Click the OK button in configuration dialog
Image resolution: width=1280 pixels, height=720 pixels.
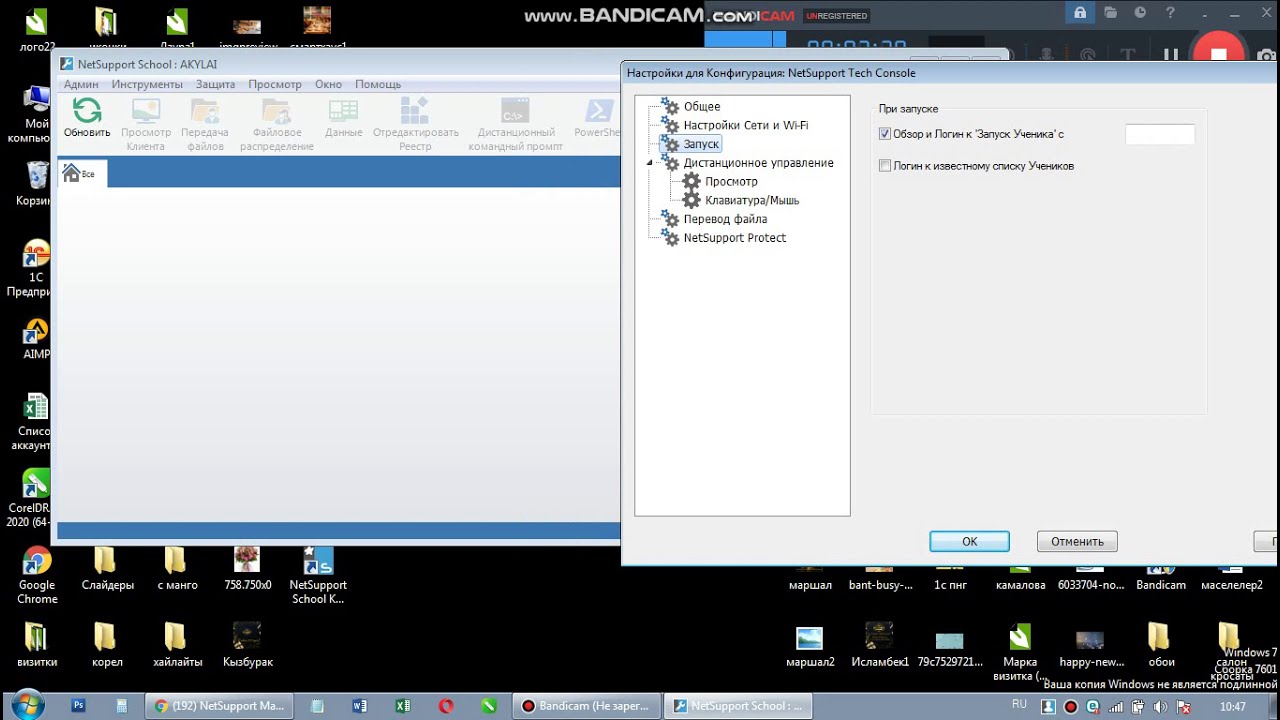tap(969, 542)
